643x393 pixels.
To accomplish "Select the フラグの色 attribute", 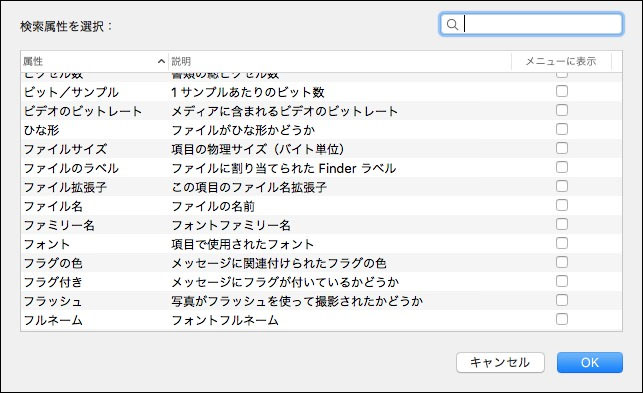I will 53,263.
